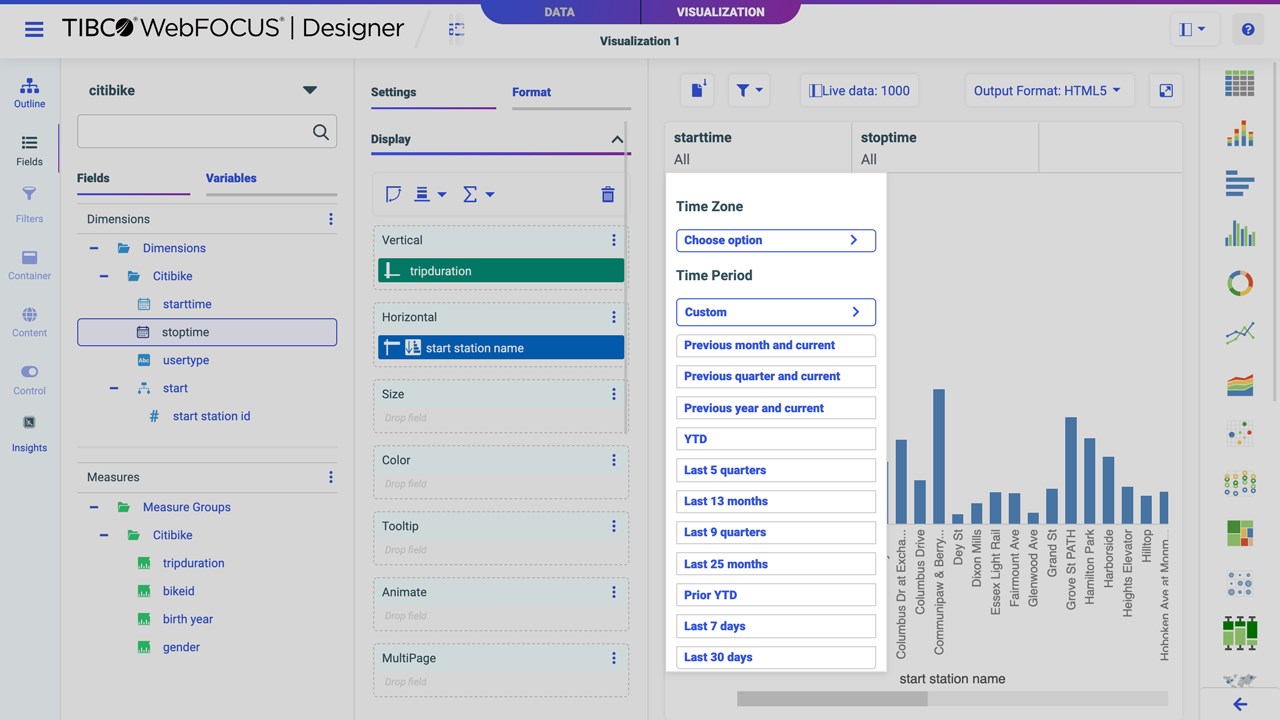Click the new page icon in canvas toolbar
1280x720 pixels.
click(x=698, y=90)
